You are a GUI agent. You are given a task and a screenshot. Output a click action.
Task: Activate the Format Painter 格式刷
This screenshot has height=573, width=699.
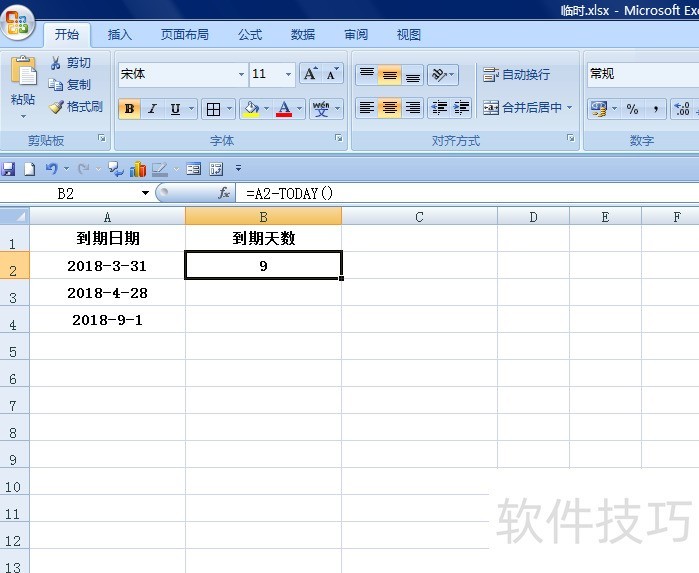(x=76, y=107)
